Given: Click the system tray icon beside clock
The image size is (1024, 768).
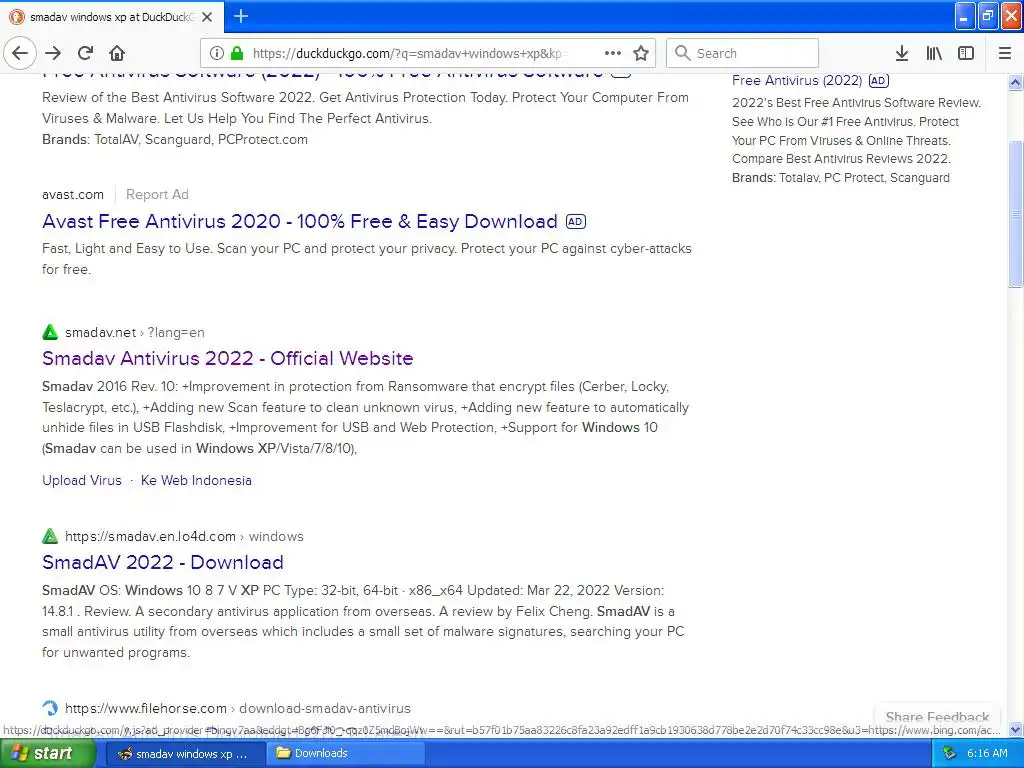Looking at the screenshot, I should pos(950,754).
